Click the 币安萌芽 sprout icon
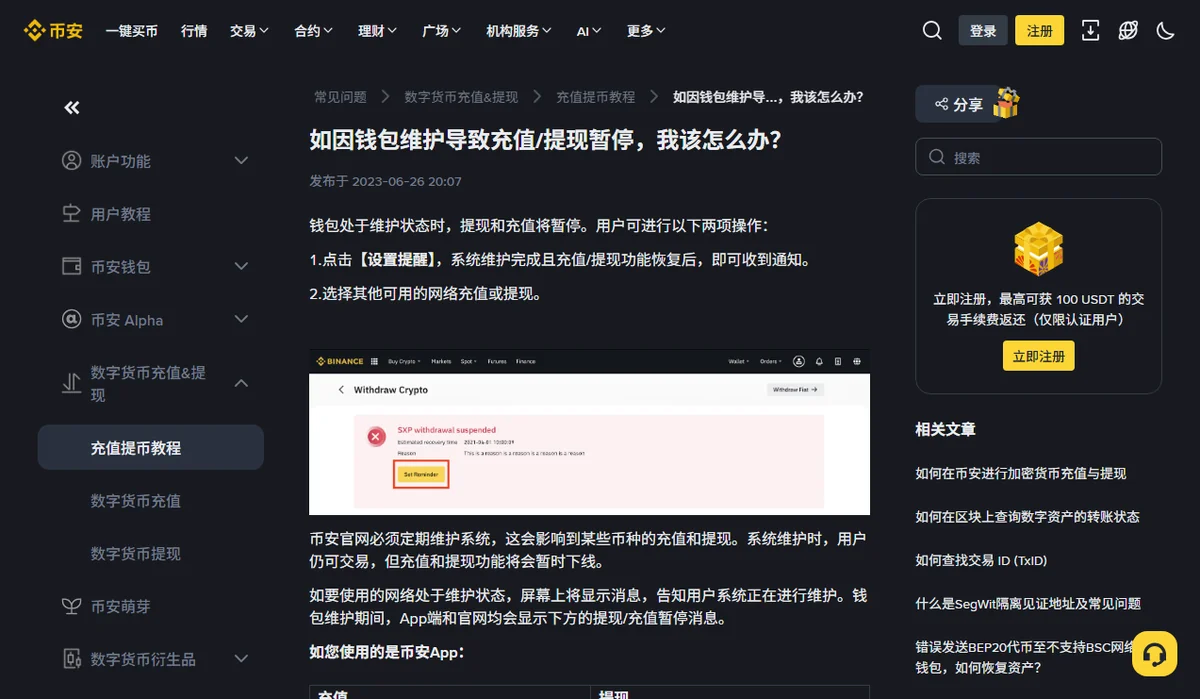Screen dimensions: 1200x699 pos(71,606)
